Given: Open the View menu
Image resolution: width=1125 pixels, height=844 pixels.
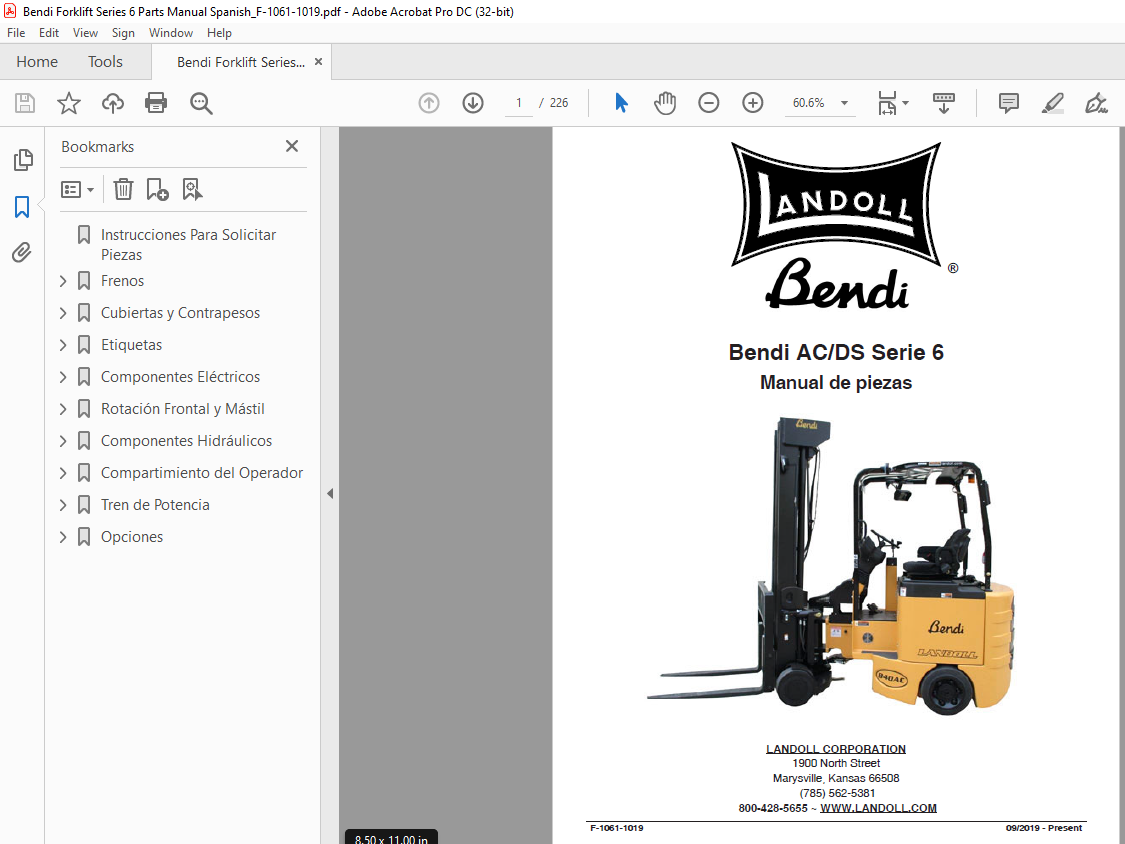Looking at the screenshot, I should [x=85, y=33].
